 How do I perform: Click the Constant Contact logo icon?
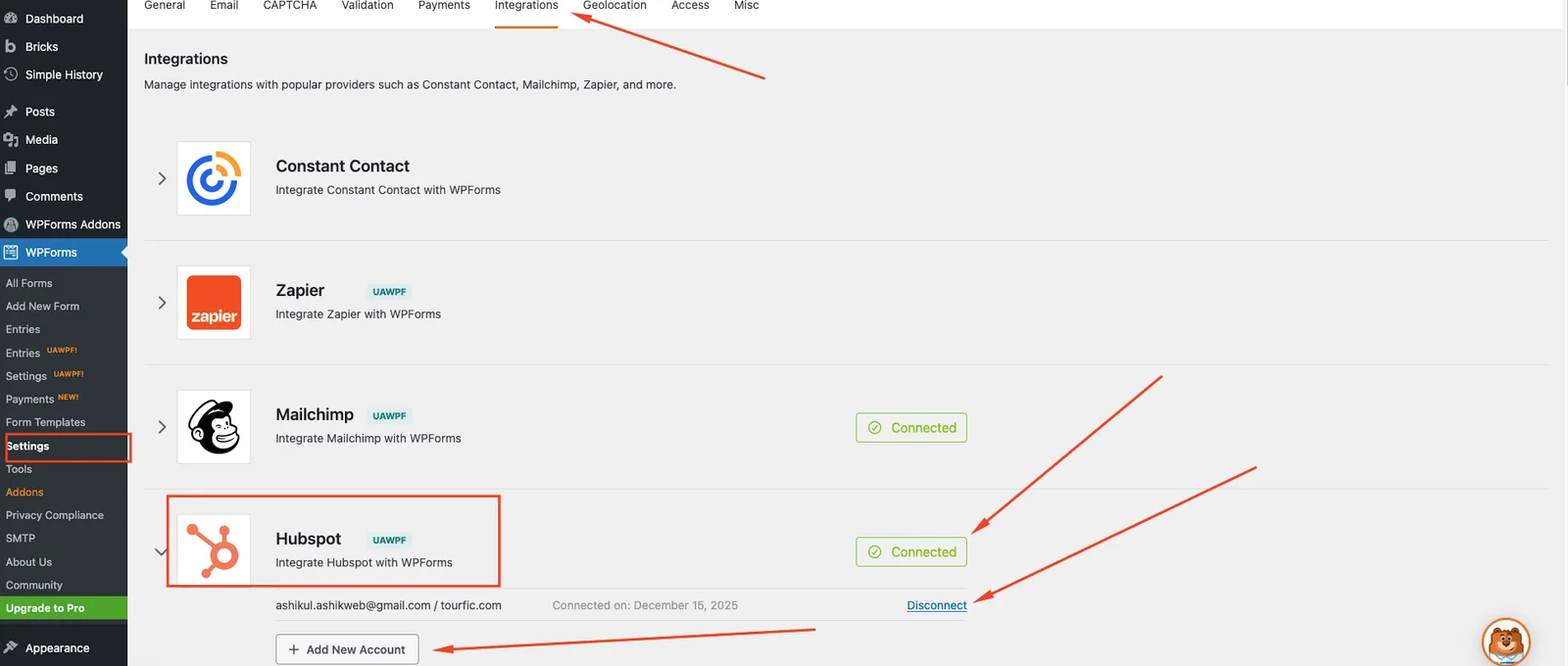[214, 178]
